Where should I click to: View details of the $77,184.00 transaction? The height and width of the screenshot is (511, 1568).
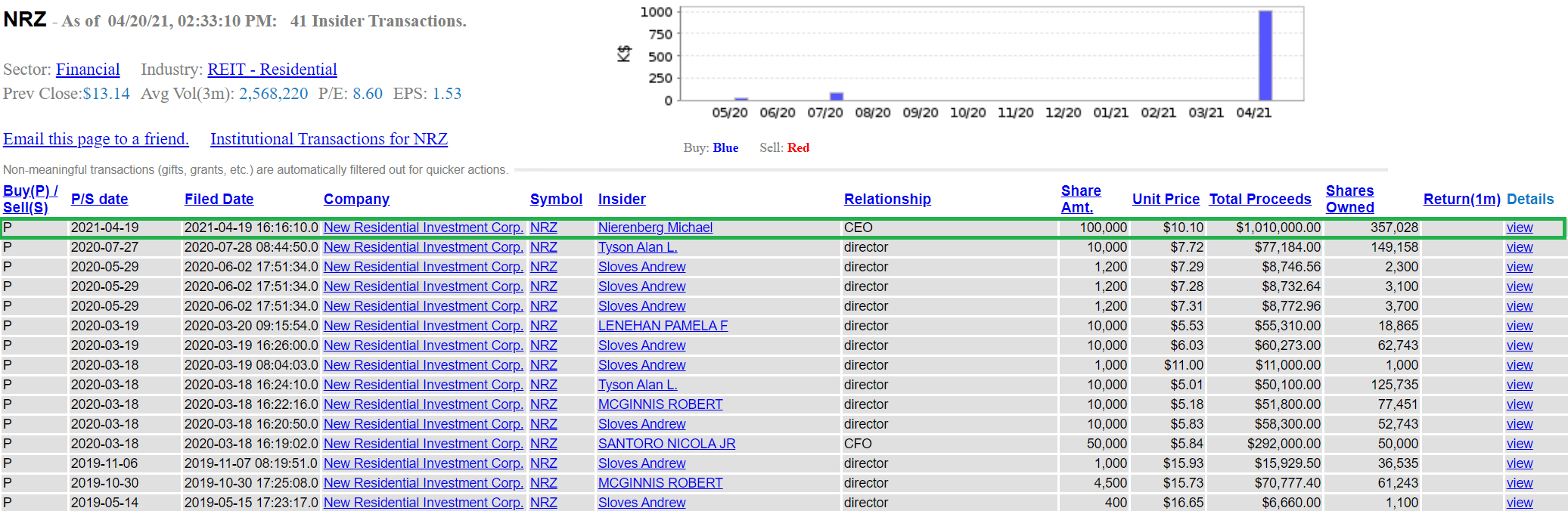pyautogui.click(x=1520, y=247)
